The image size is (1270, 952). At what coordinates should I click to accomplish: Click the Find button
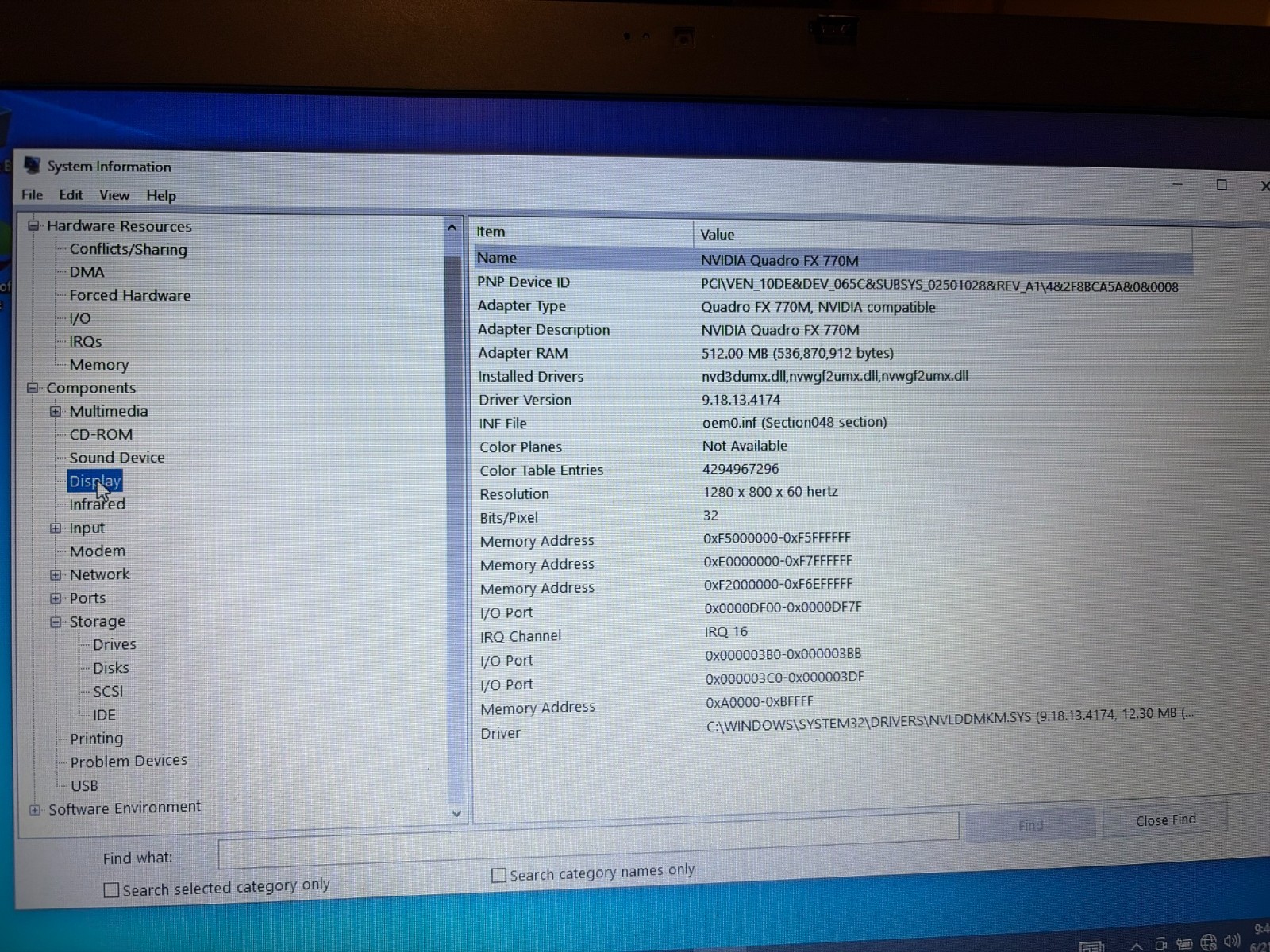click(1030, 825)
